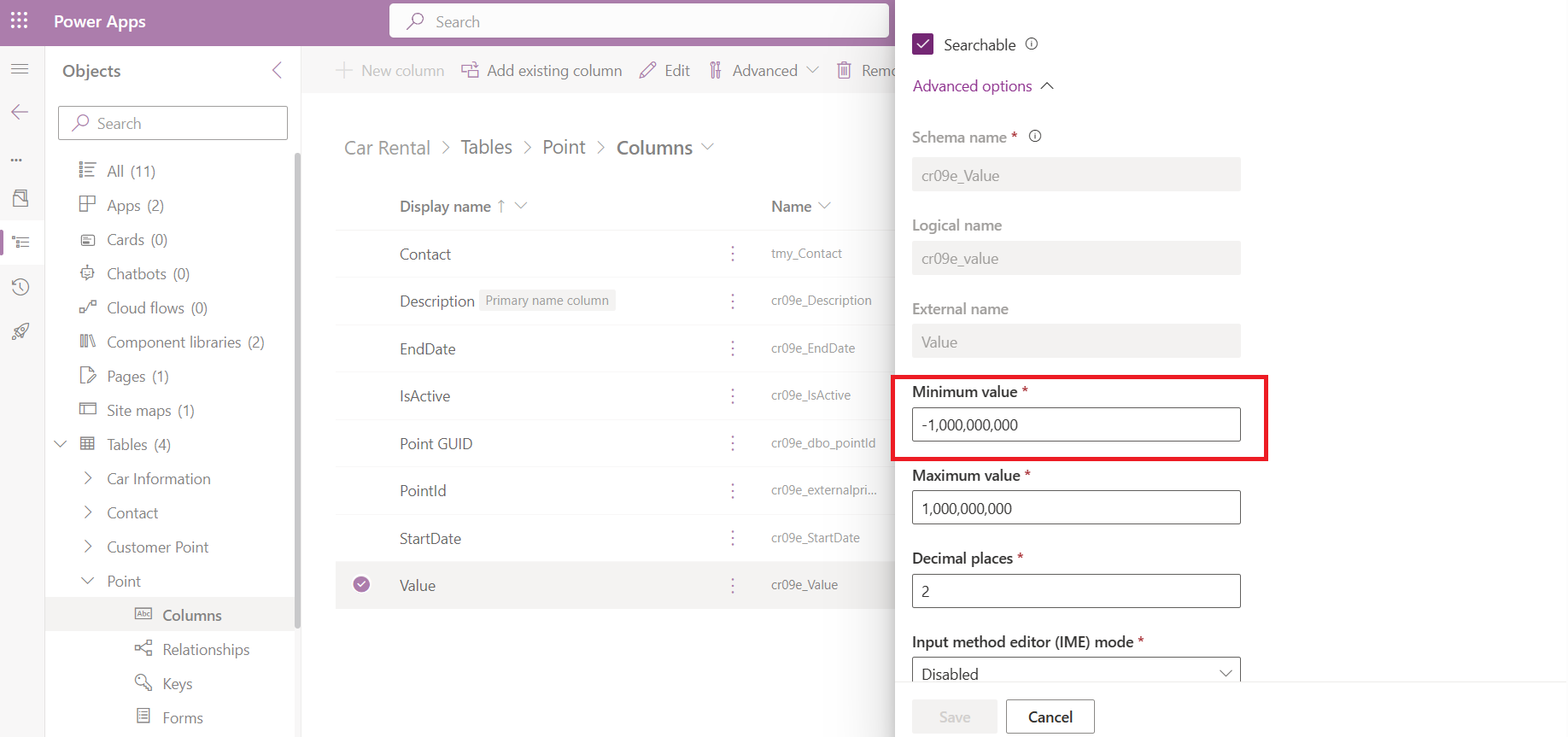1568x737 pixels.
Task: Open the row menu for Description column
Action: click(733, 301)
